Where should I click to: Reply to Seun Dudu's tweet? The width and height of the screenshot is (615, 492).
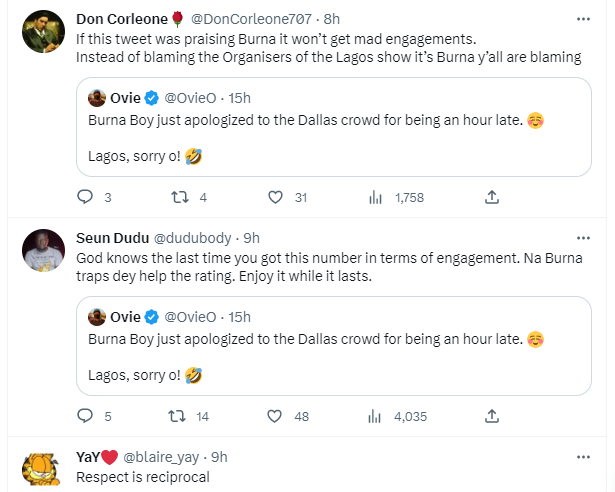click(84, 416)
